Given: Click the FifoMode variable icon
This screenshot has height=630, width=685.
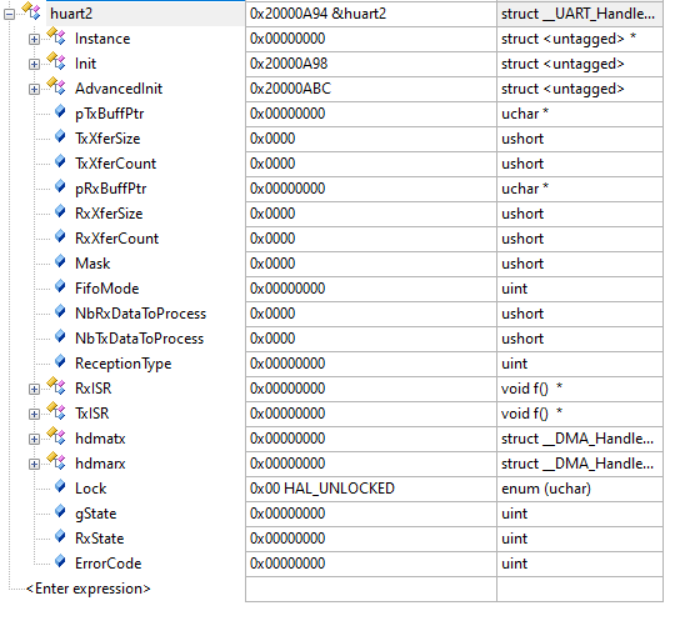Looking at the screenshot, I should coord(60,287).
